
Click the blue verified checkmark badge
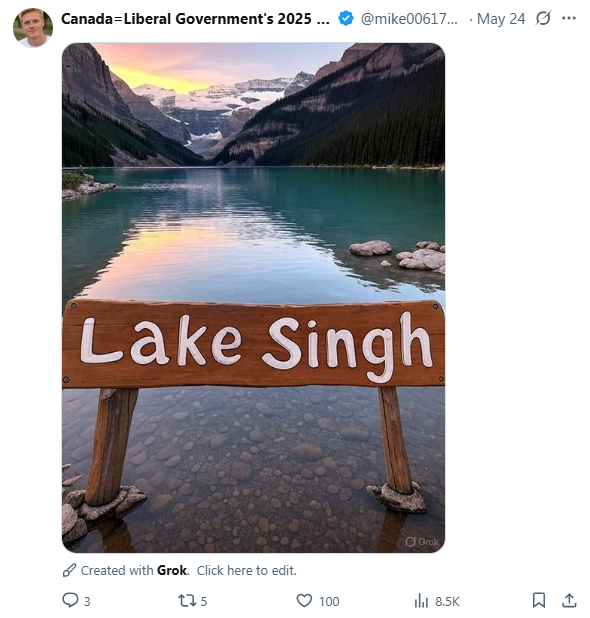coord(346,19)
